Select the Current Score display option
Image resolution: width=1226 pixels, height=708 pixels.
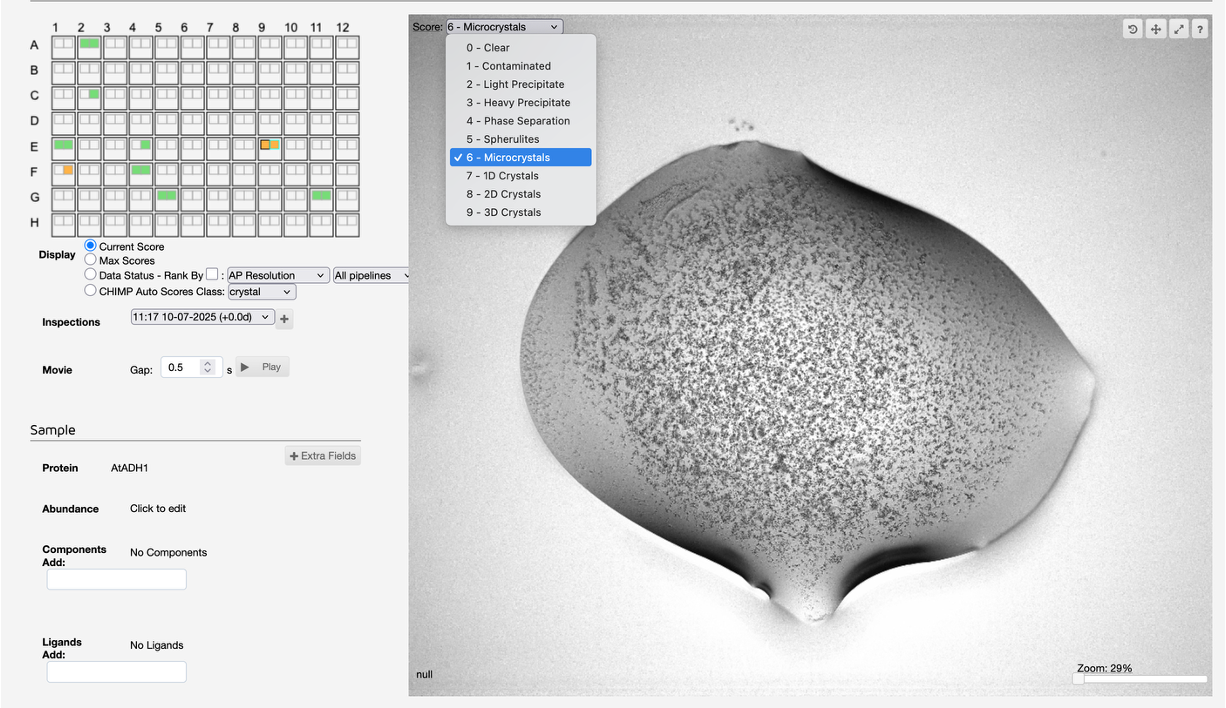point(91,246)
